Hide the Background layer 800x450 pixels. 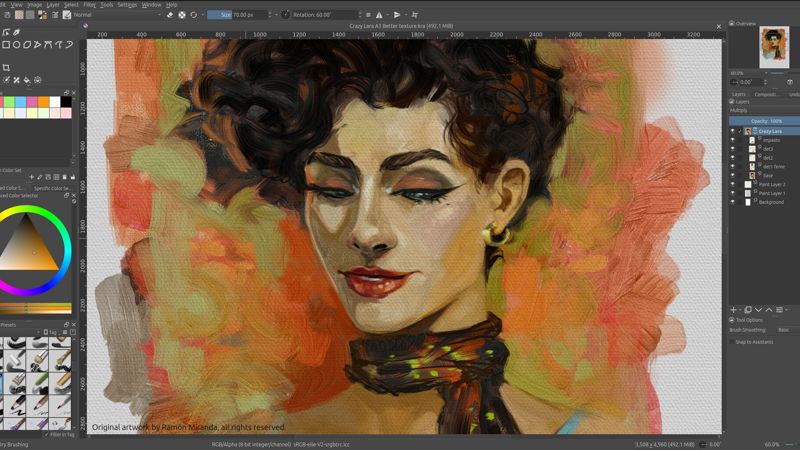click(733, 202)
